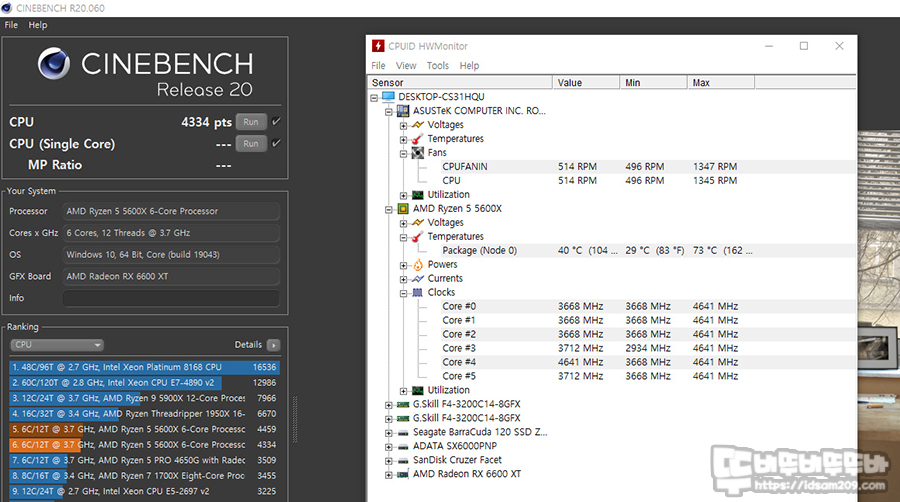This screenshot has height=502, width=900.
Task: Click the motherboard Temperatures thermometer icon
Action: point(418,139)
